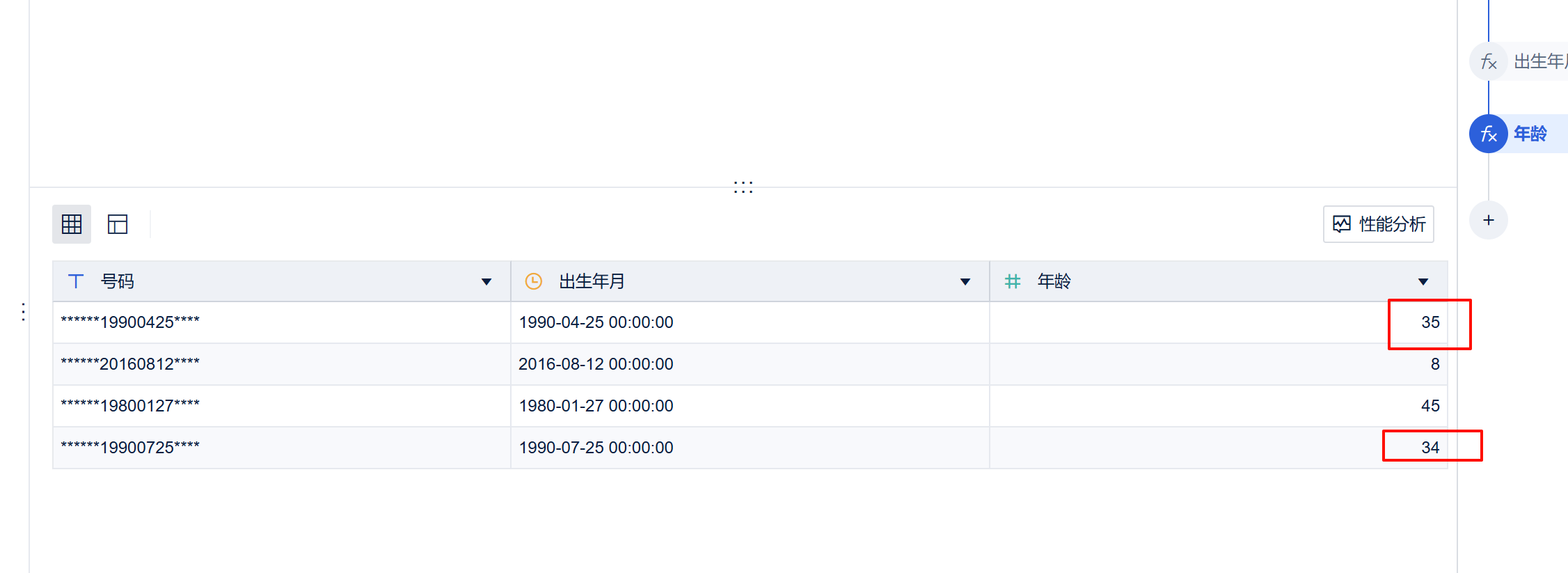This screenshot has width=1568, height=573.
Task: Click the 年龄 step label
Action: 1530,134
